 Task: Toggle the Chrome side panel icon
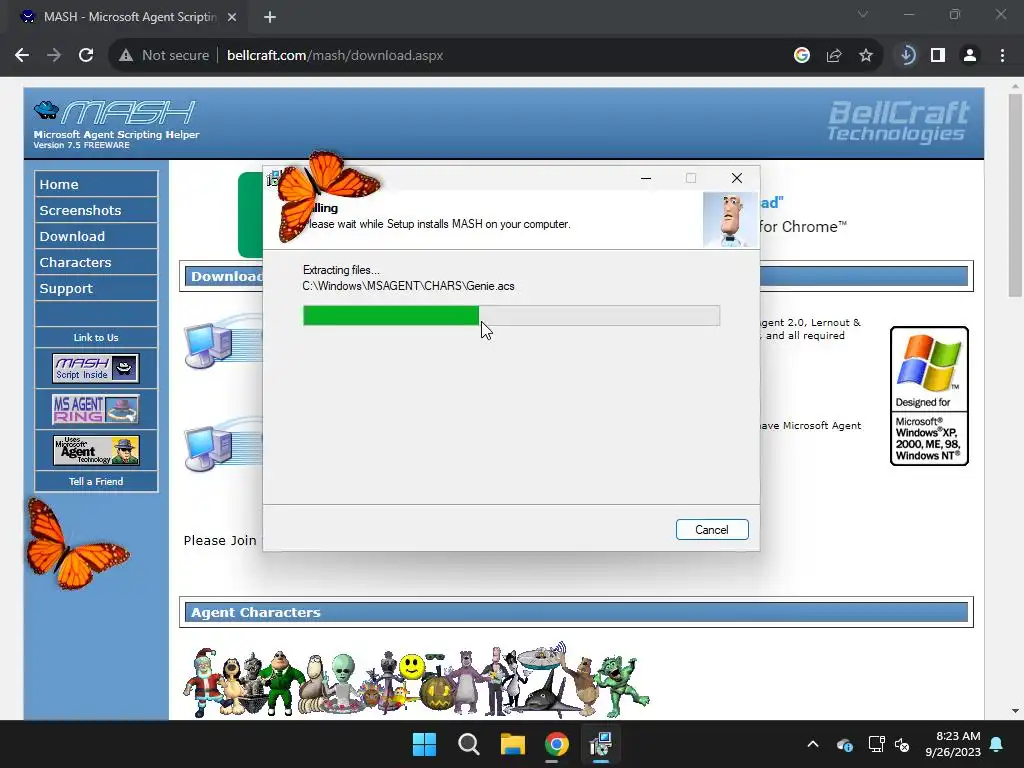coord(938,56)
